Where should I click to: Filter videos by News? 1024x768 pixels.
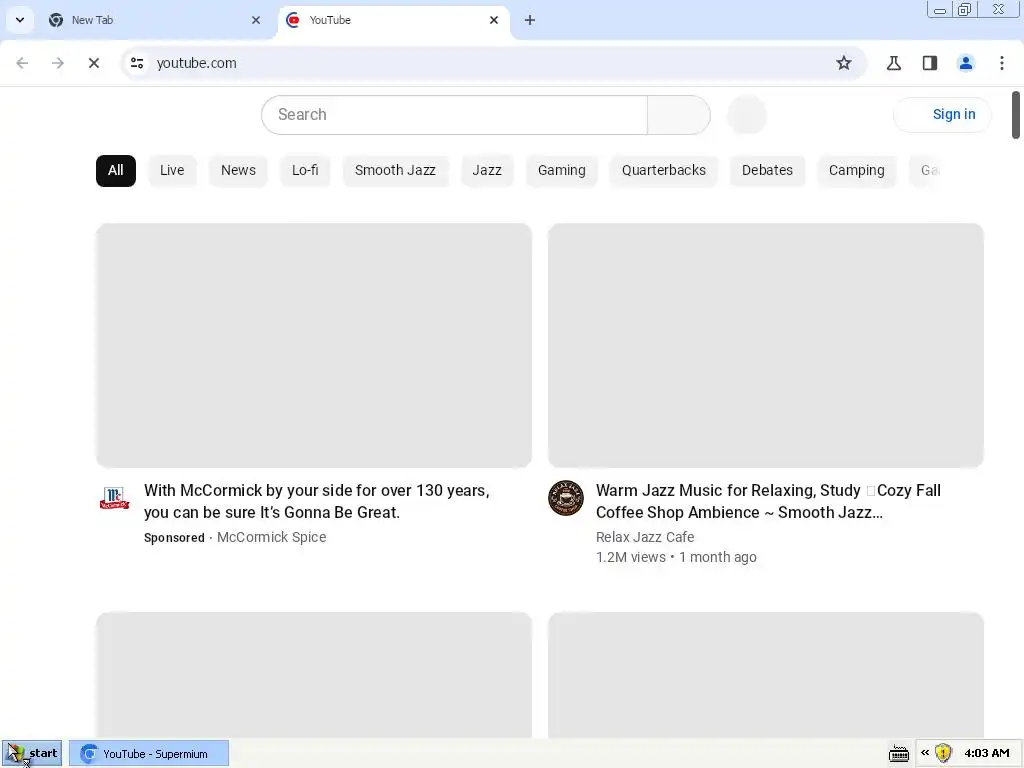[x=238, y=170]
